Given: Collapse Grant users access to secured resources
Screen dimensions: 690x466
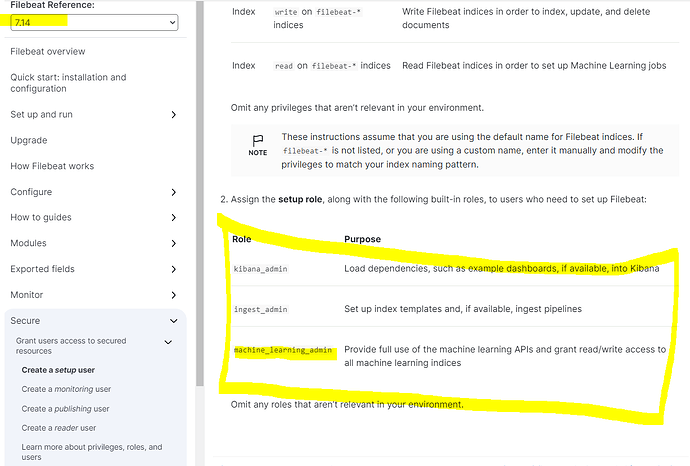Looking at the screenshot, I should click(168, 342).
